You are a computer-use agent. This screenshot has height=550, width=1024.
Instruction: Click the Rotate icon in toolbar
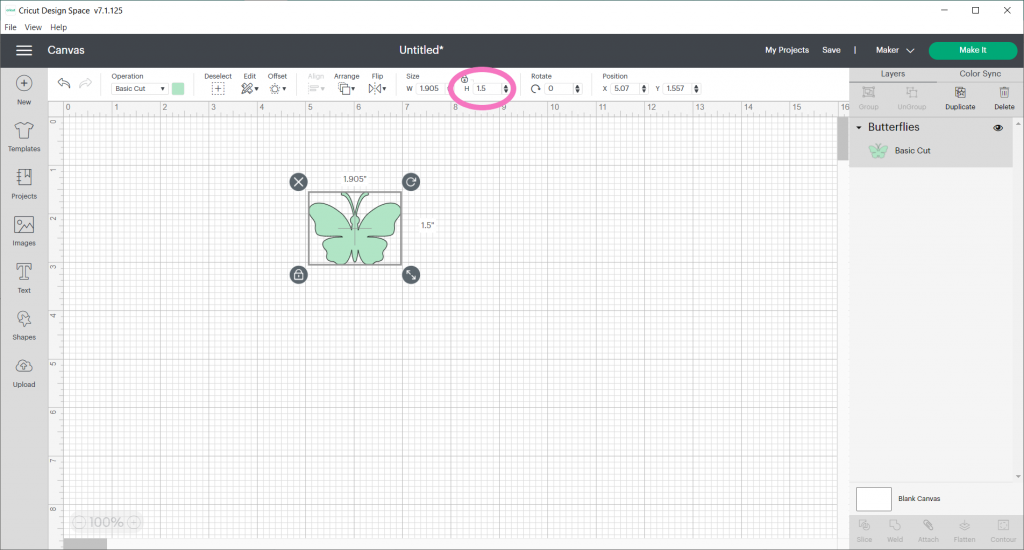(536, 89)
